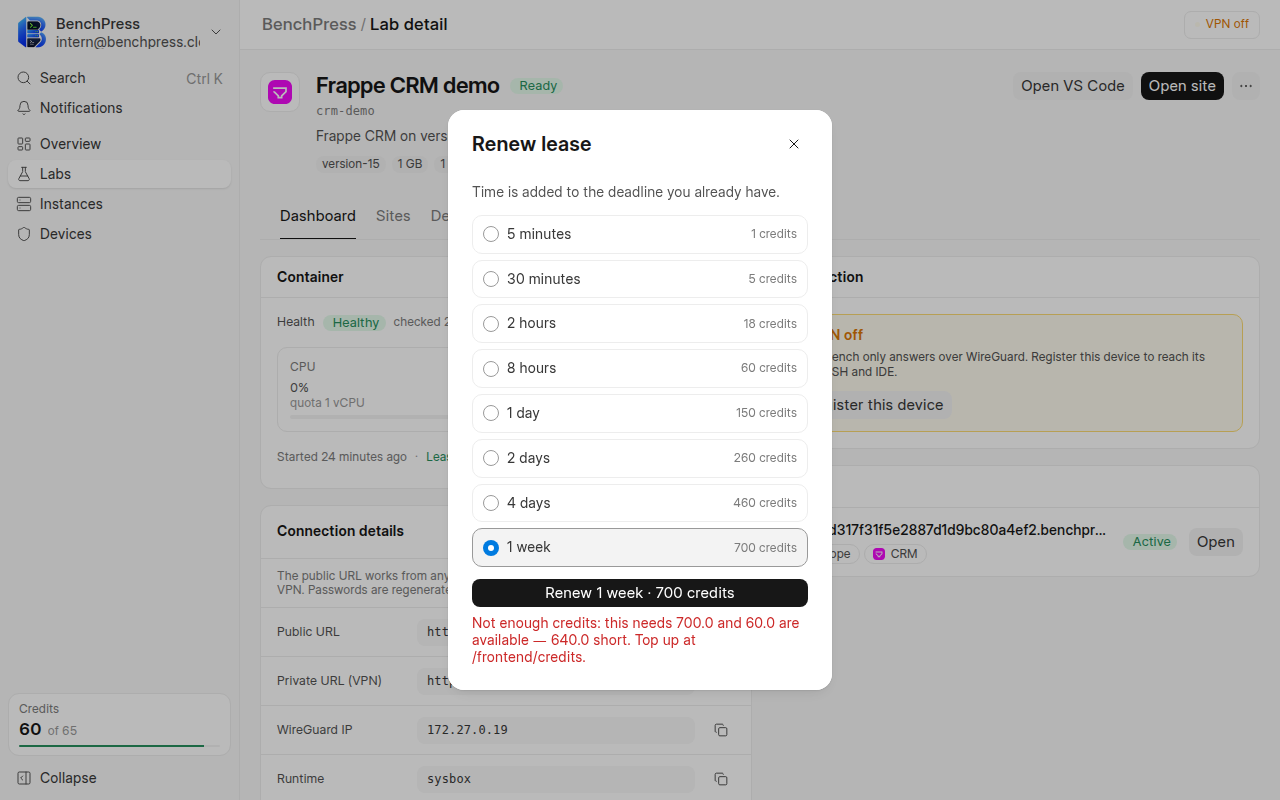Open Notifications in the sidebar
Viewport: 1280px width, 800px height.
click(119, 108)
